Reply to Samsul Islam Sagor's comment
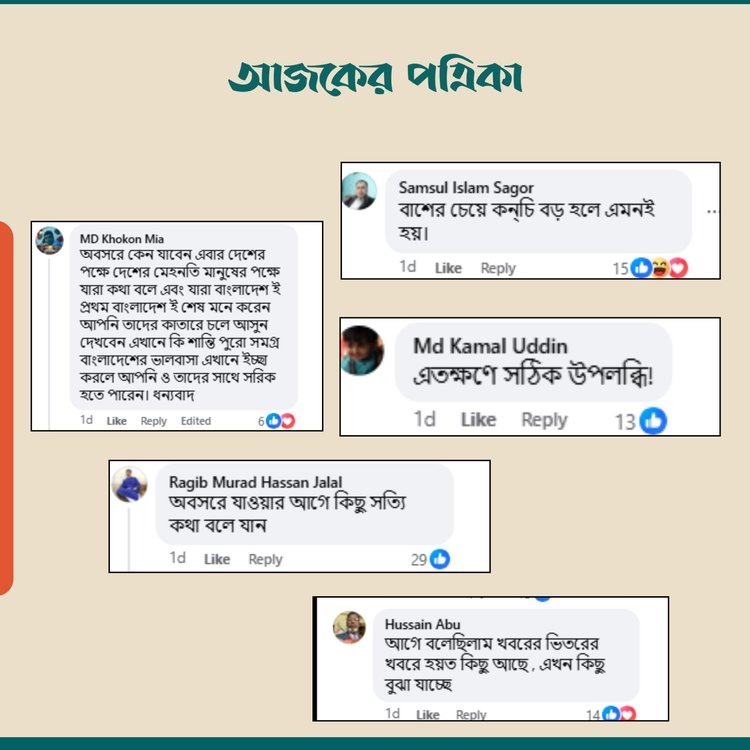Image resolution: width=750 pixels, height=750 pixels. point(498,268)
